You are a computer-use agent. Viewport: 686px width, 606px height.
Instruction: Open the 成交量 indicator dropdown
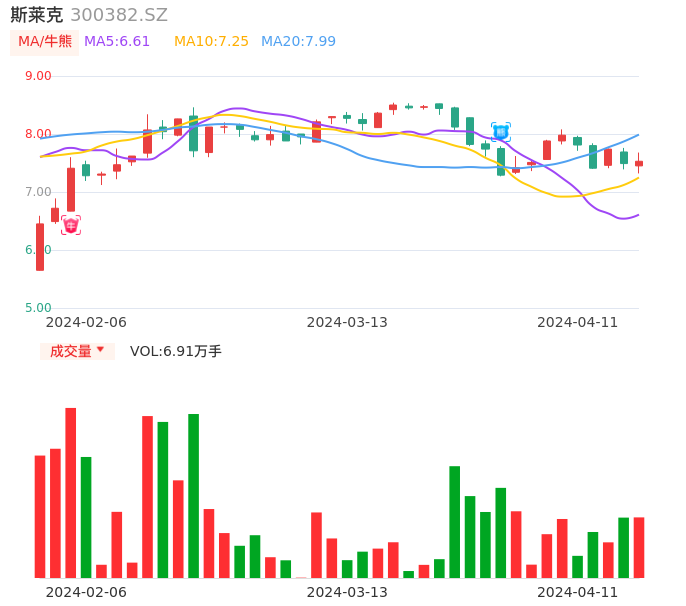(x=77, y=351)
